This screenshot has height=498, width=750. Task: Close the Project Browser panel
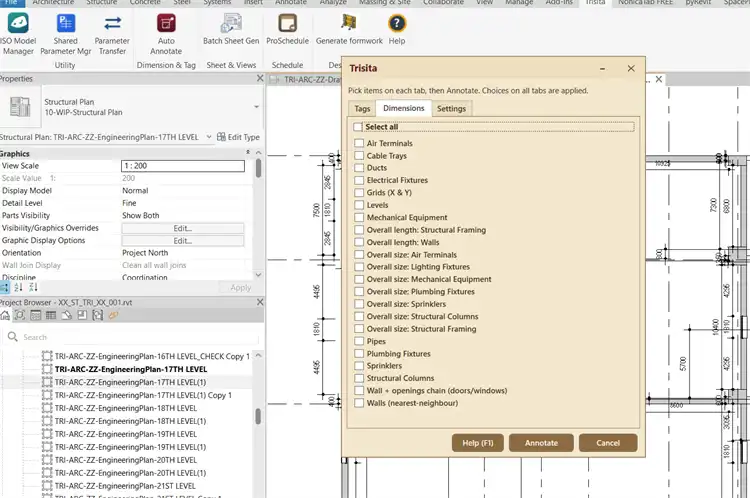[260, 302]
